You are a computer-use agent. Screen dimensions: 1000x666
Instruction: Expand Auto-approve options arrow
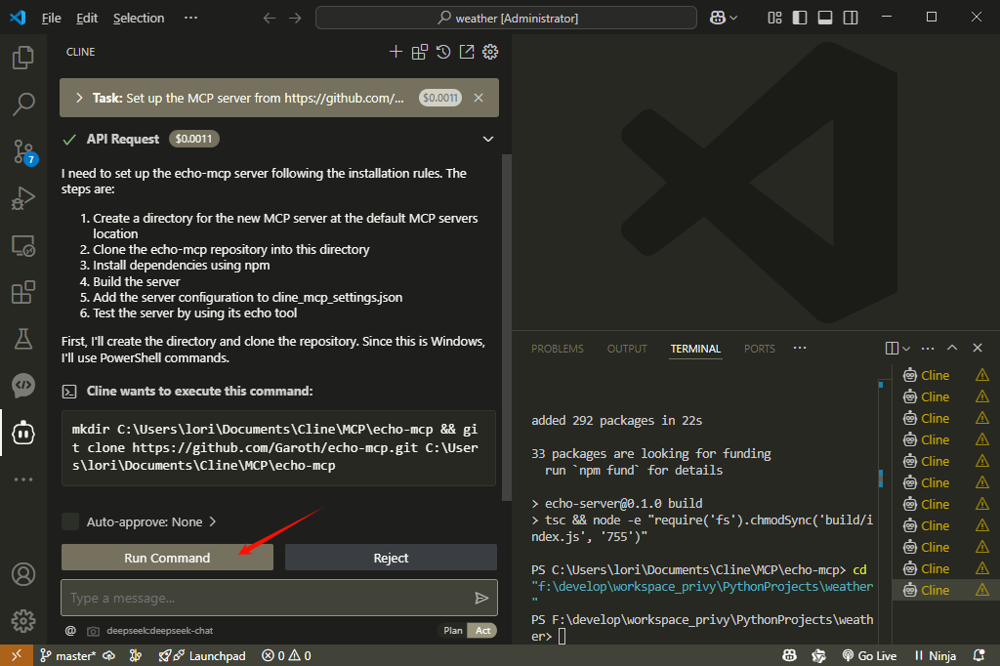tap(212, 521)
